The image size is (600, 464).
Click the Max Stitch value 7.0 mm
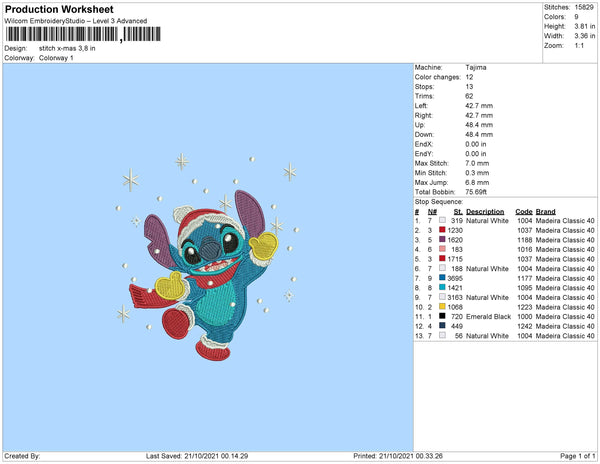coord(477,163)
